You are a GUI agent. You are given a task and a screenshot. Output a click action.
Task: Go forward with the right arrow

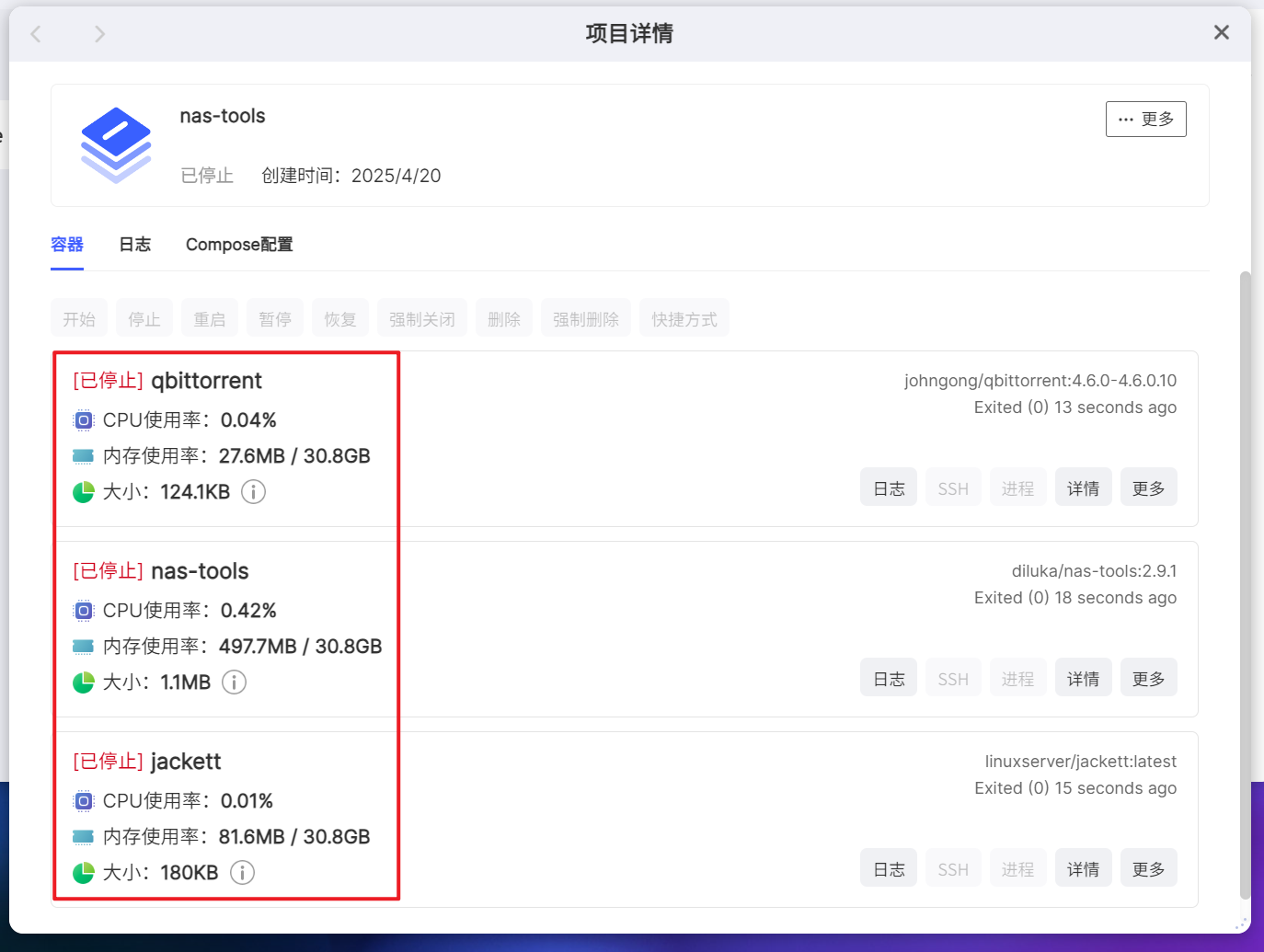click(x=99, y=34)
